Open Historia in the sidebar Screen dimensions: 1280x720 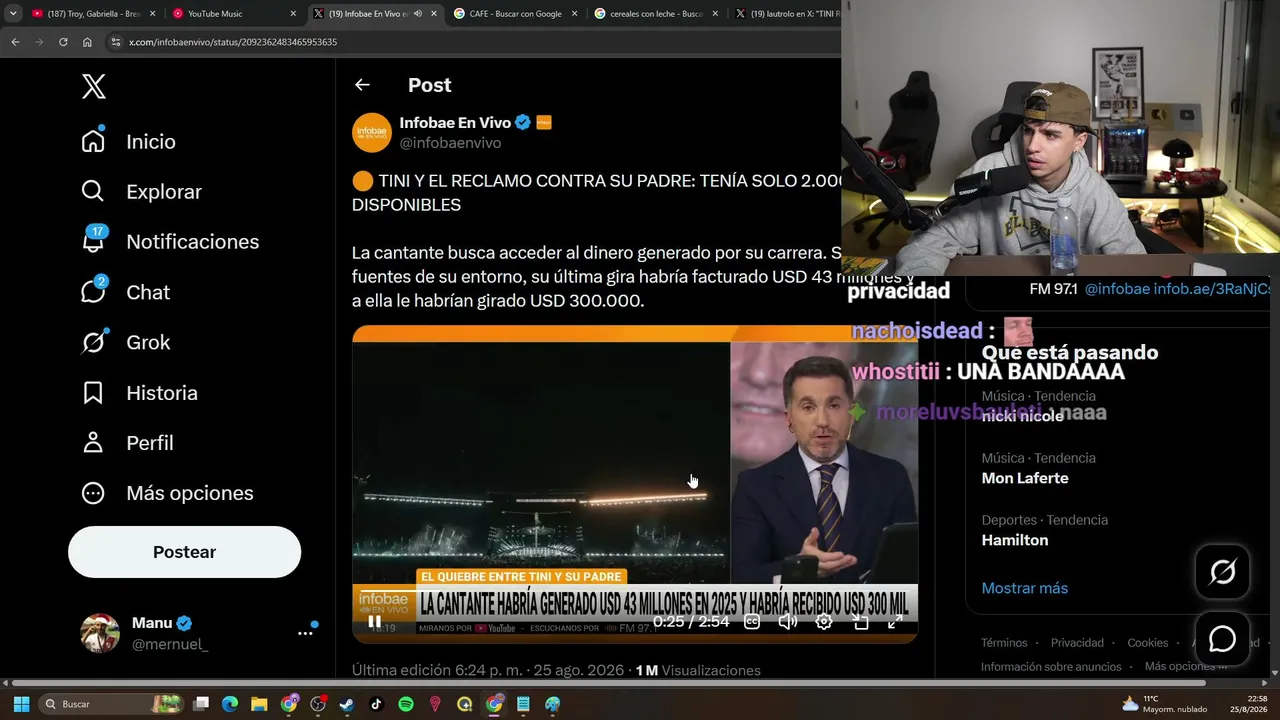coord(139,393)
